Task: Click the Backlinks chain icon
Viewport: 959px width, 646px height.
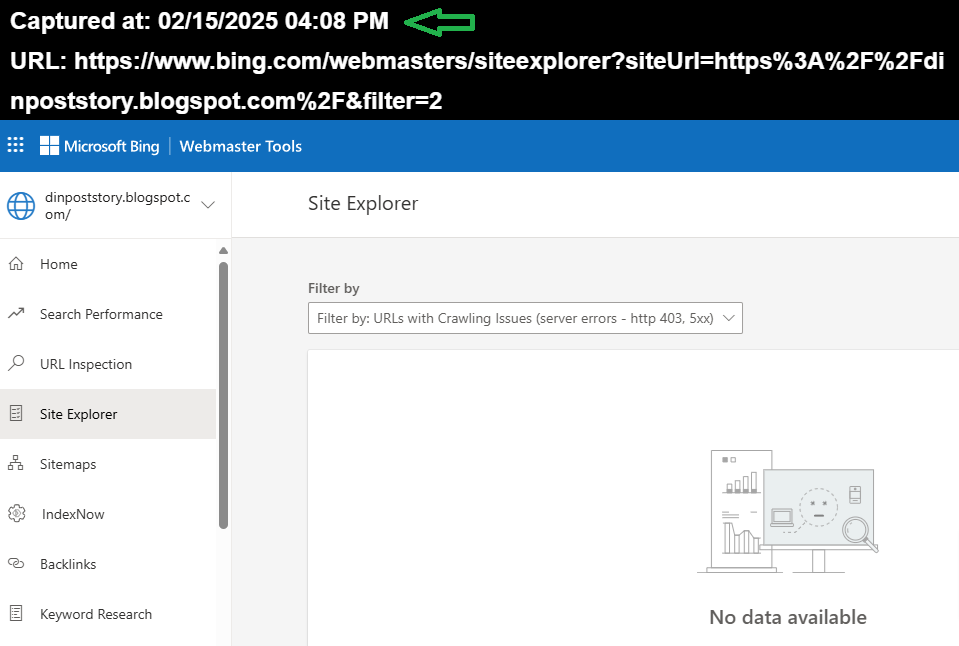Action: [16, 563]
